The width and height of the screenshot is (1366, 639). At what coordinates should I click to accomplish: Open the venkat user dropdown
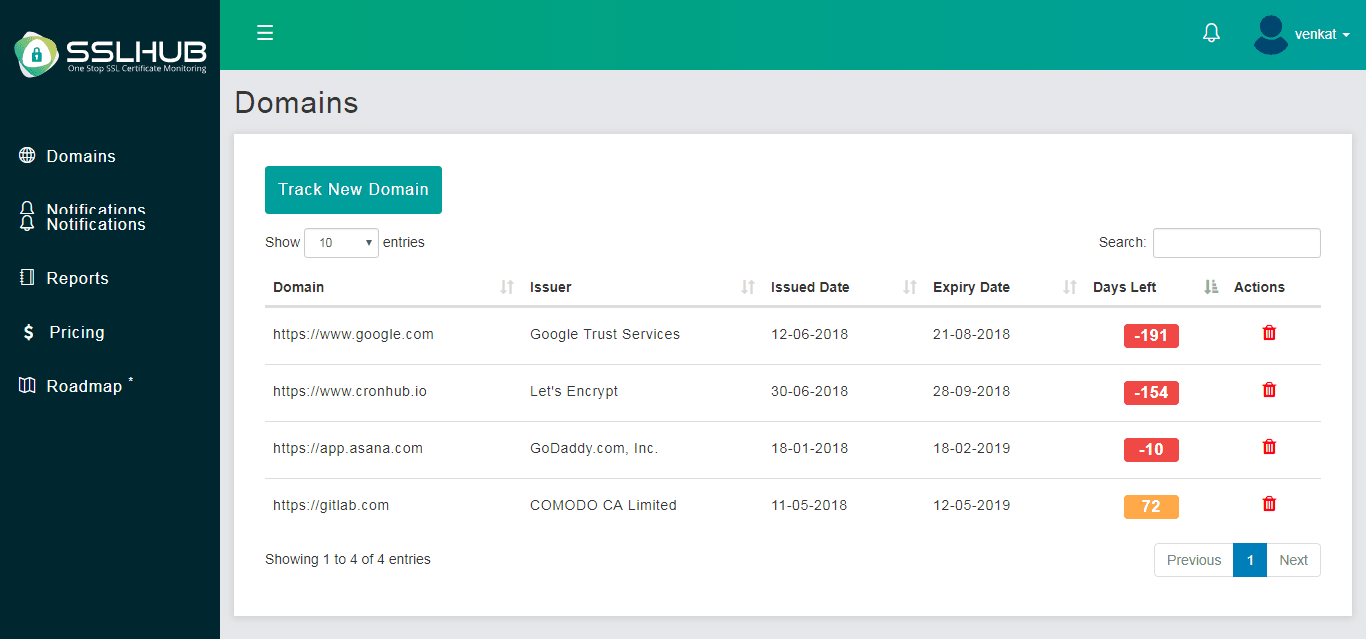click(1322, 34)
